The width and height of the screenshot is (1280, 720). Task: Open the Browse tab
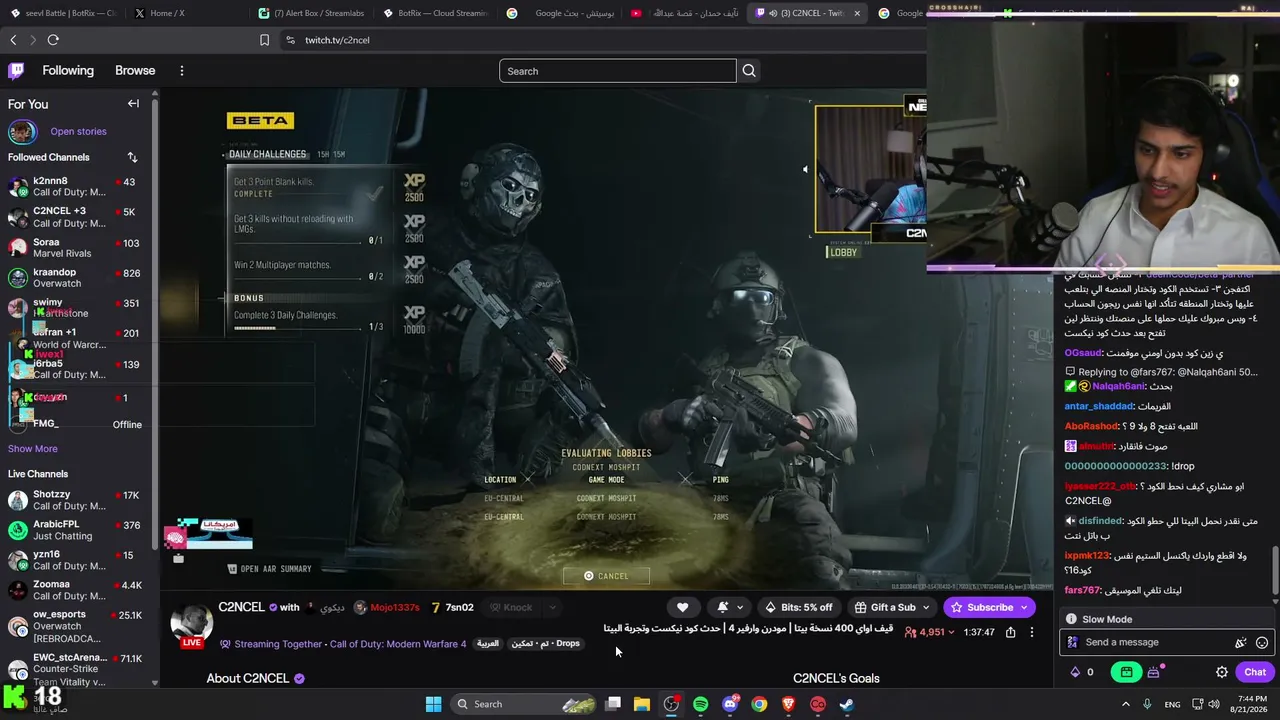pyautogui.click(x=135, y=71)
